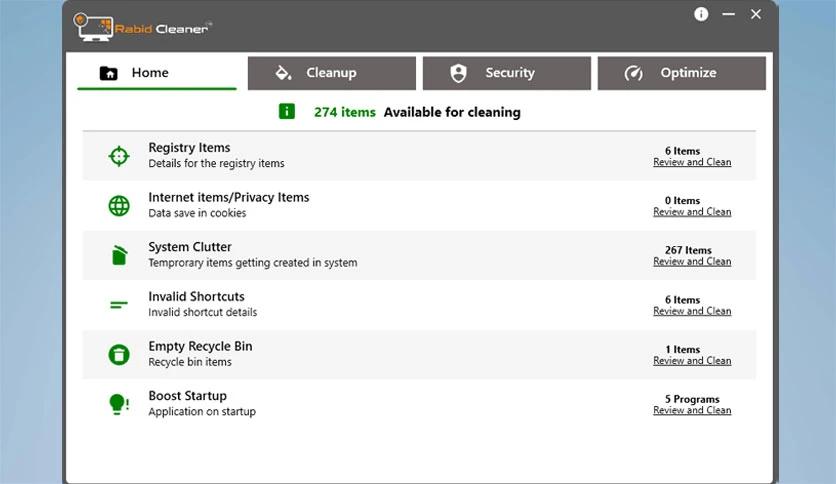Click the Security shield icon

[x=458, y=73]
